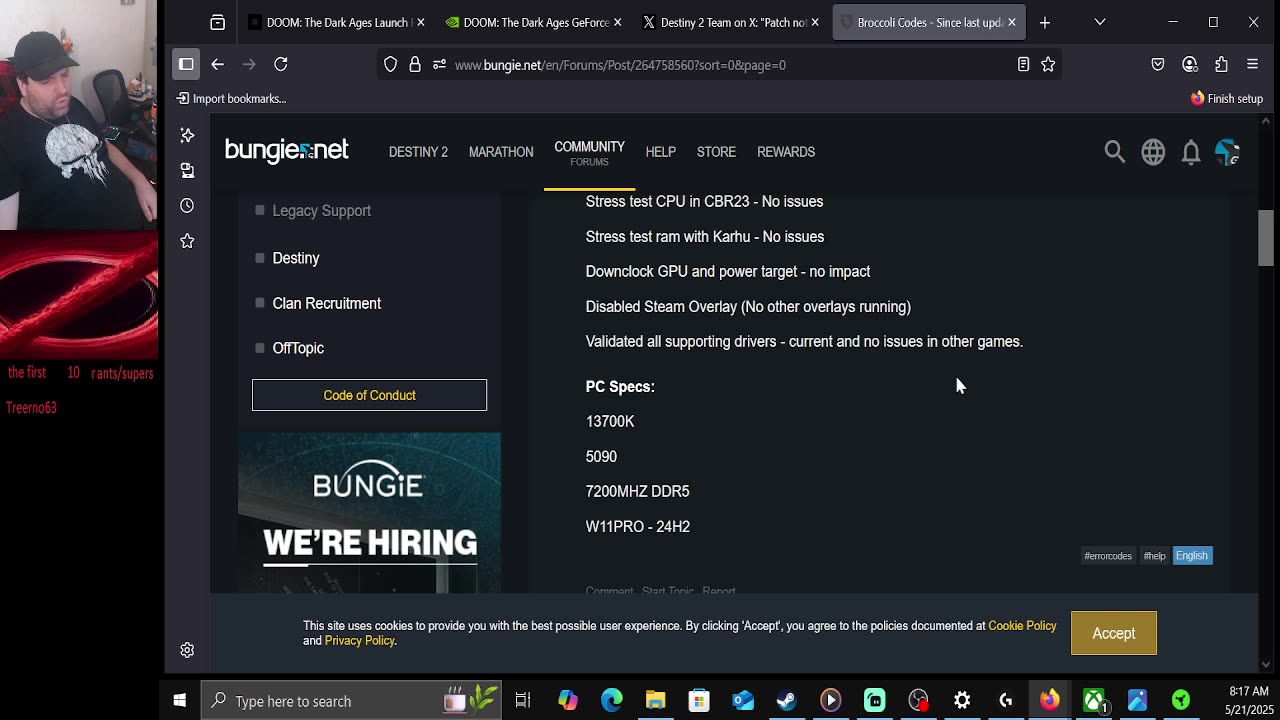Toggle reader view for the page
Viewport: 1280px width, 720px height.
tap(1023, 64)
